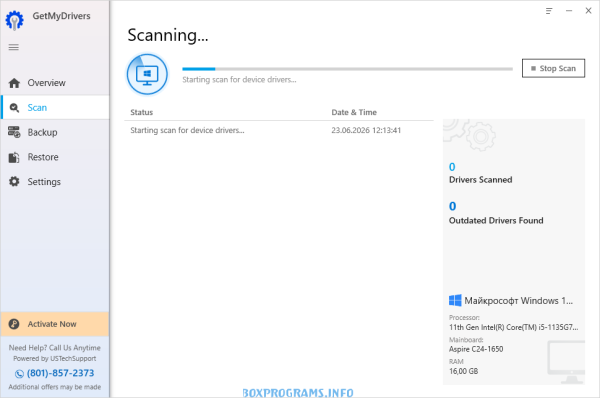Click the Date & Time column header
The width and height of the screenshot is (600, 398).
(x=354, y=113)
